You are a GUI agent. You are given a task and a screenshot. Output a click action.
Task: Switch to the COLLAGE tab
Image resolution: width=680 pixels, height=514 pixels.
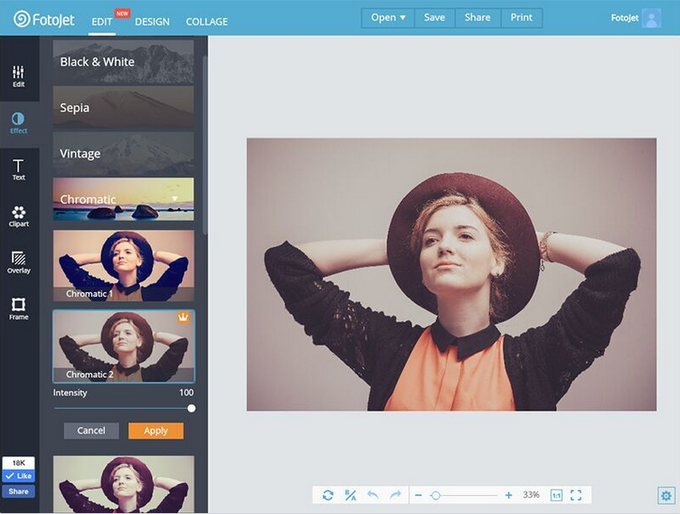point(207,22)
